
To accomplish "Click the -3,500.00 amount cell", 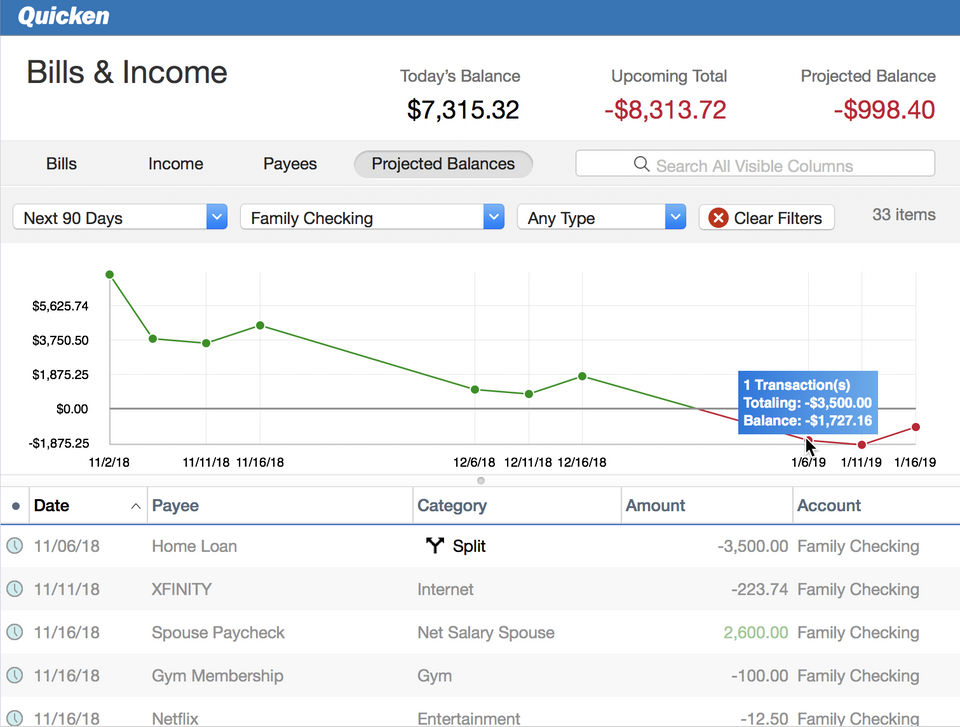I will 752,546.
